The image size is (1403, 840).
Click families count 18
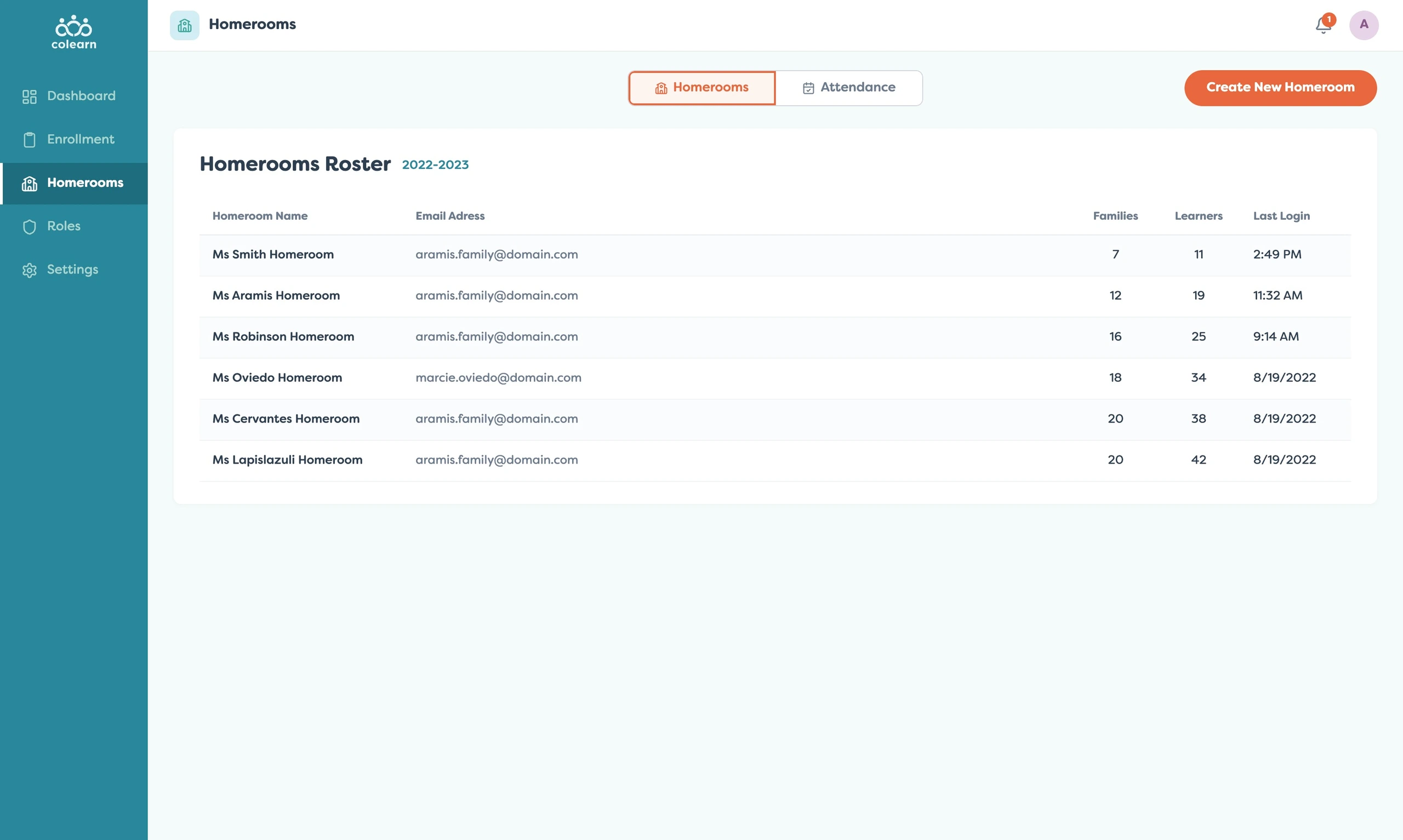point(1115,378)
